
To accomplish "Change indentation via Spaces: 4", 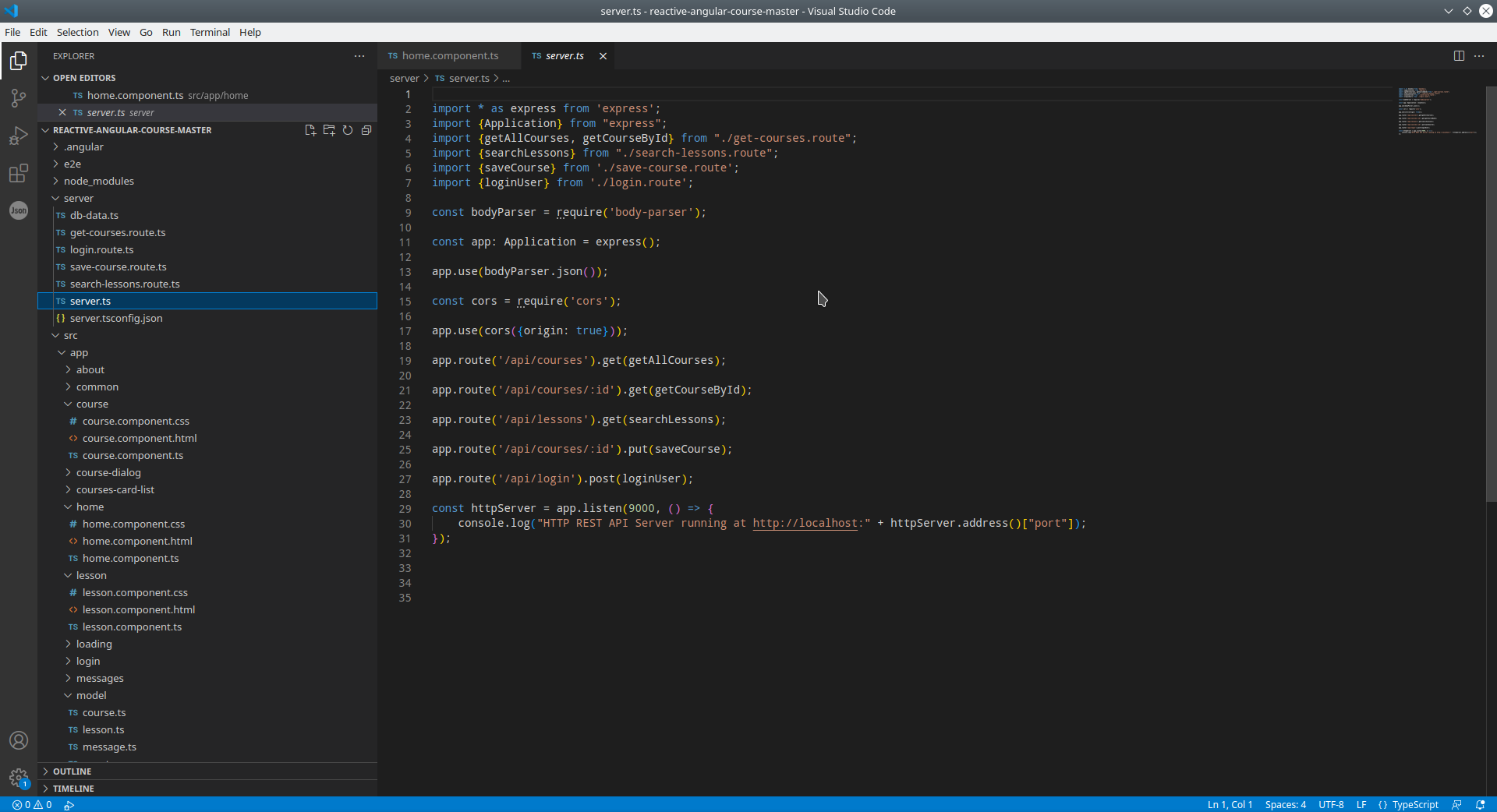I will coord(1285,805).
